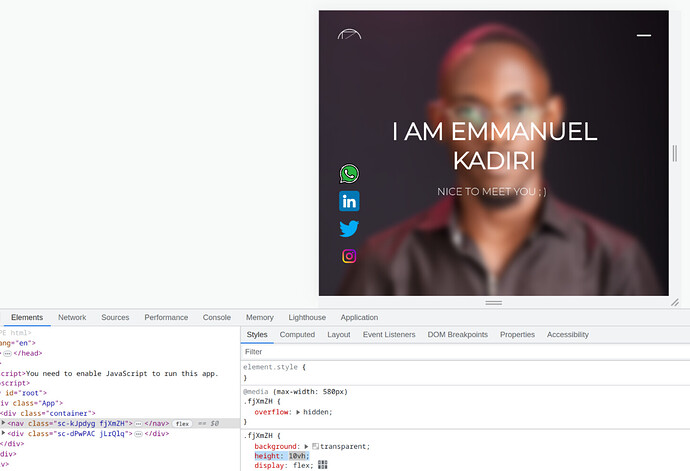Open the DOM Breakpoints sub-tab
Screen dimensions: 690x471
(x=458, y=335)
